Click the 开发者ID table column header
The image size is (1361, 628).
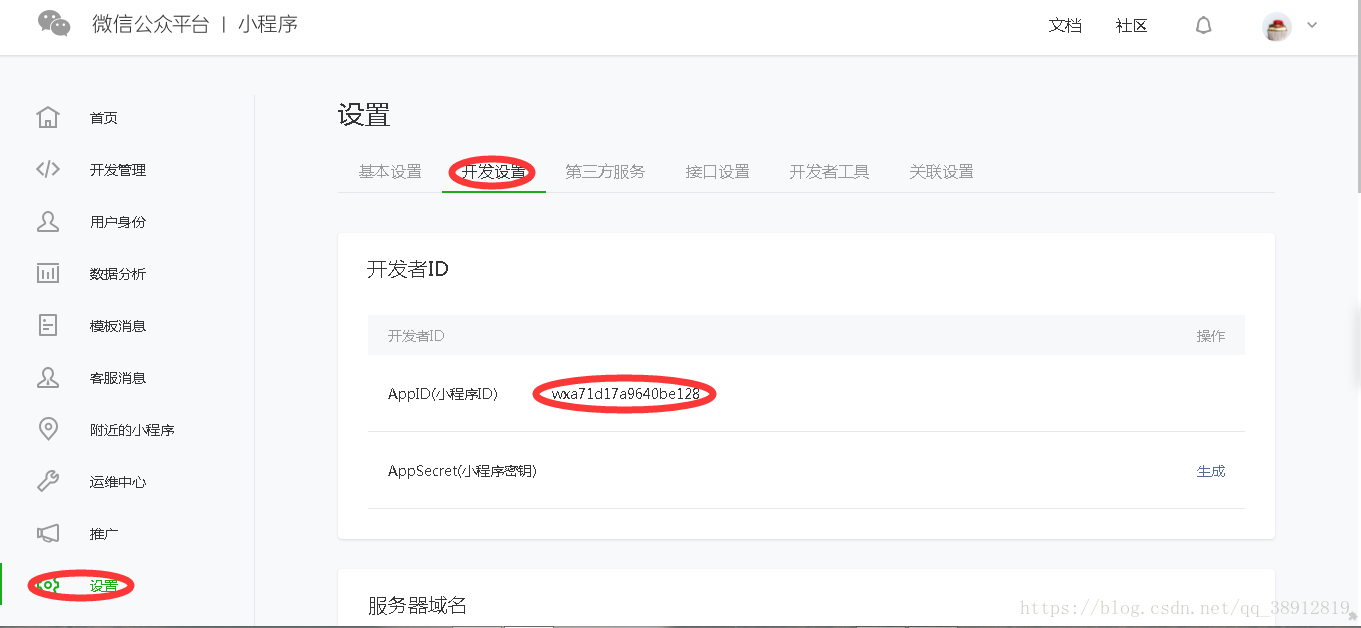[x=416, y=336]
